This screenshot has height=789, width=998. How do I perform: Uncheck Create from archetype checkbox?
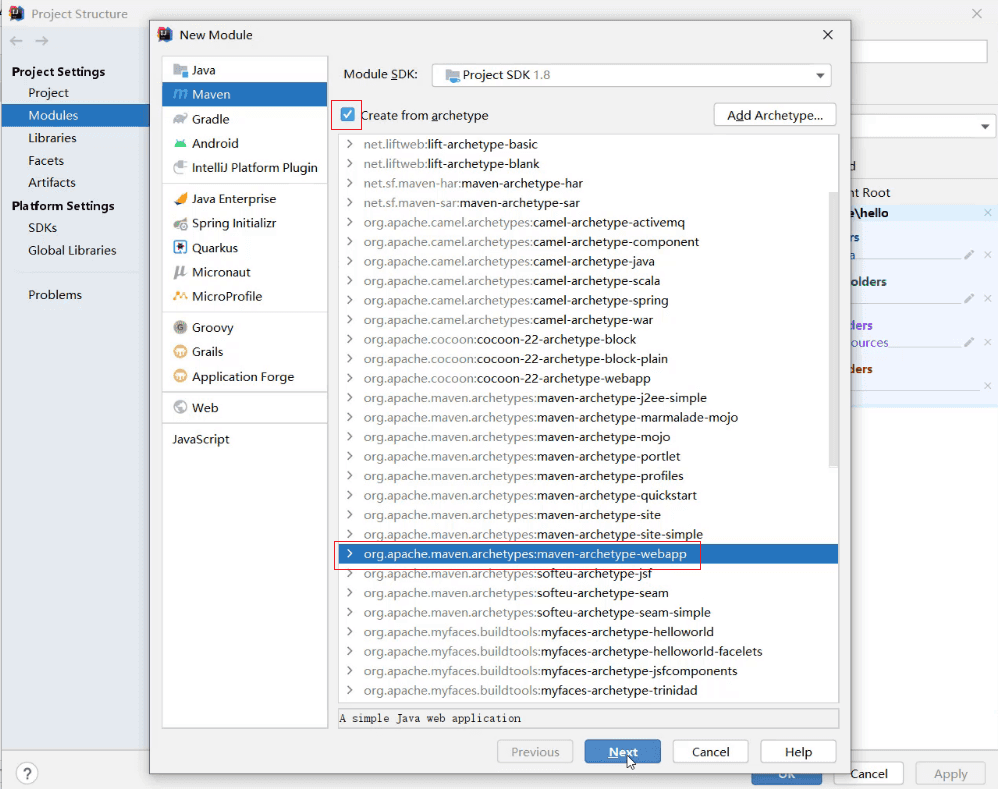[x=348, y=115]
